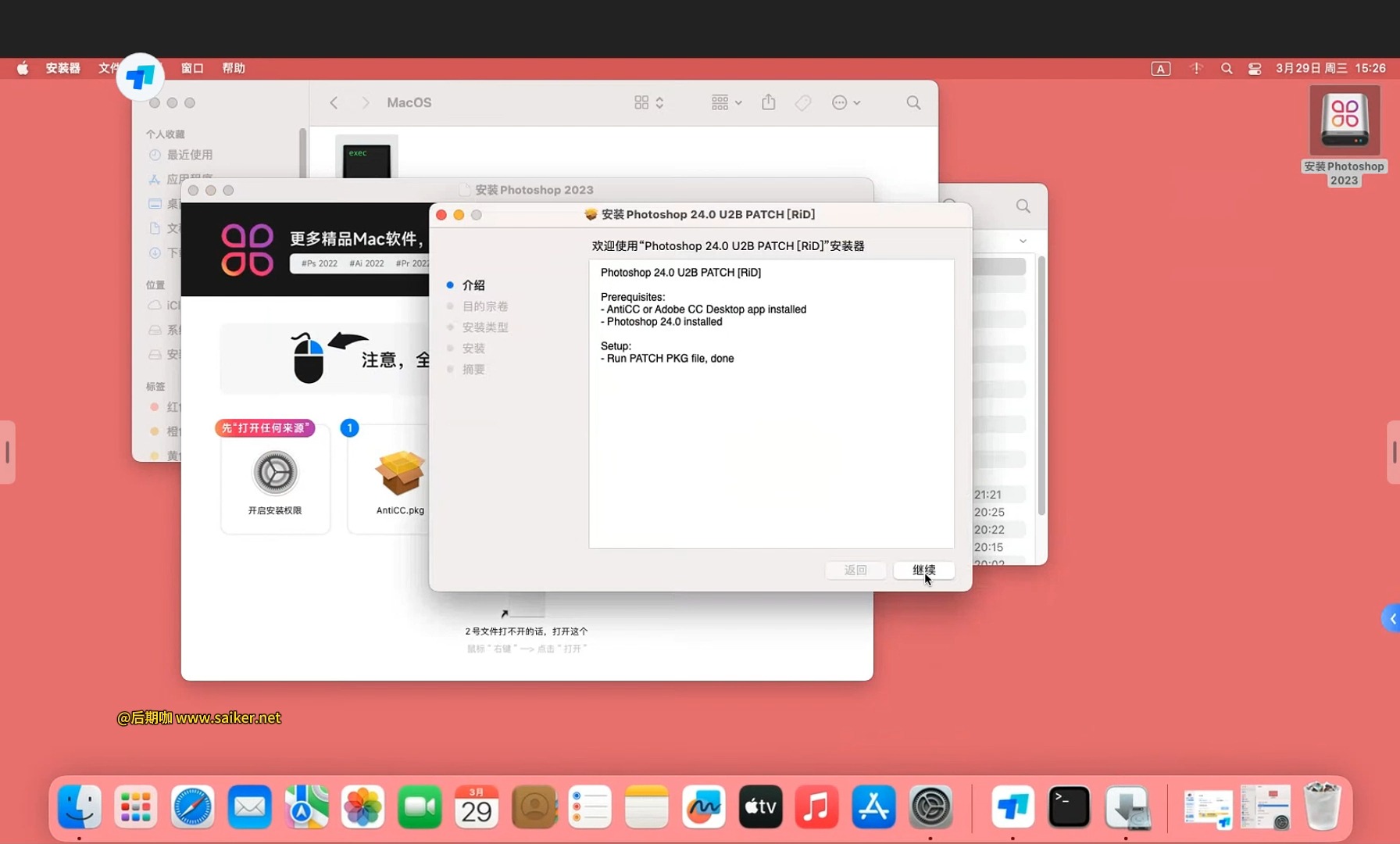Open the AntiCC.pkg package icon
The height and width of the screenshot is (844, 1400).
click(400, 474)
